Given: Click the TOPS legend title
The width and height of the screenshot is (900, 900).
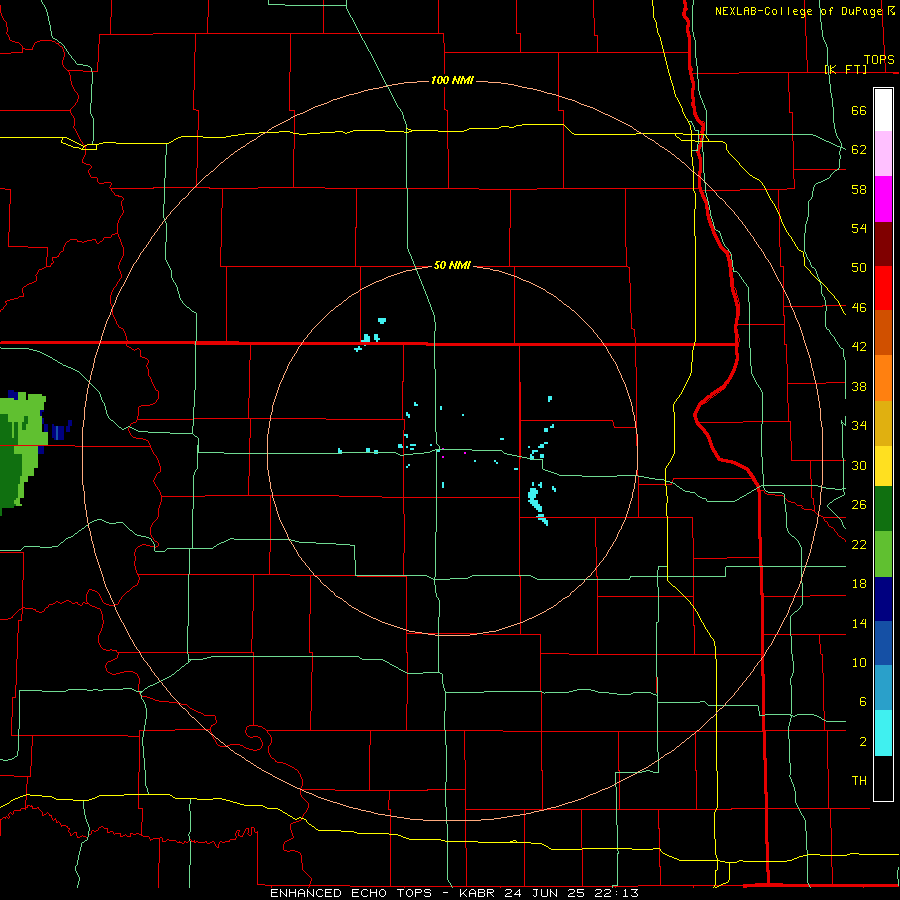Looking at the screenshot, I should tap(879, 60).
